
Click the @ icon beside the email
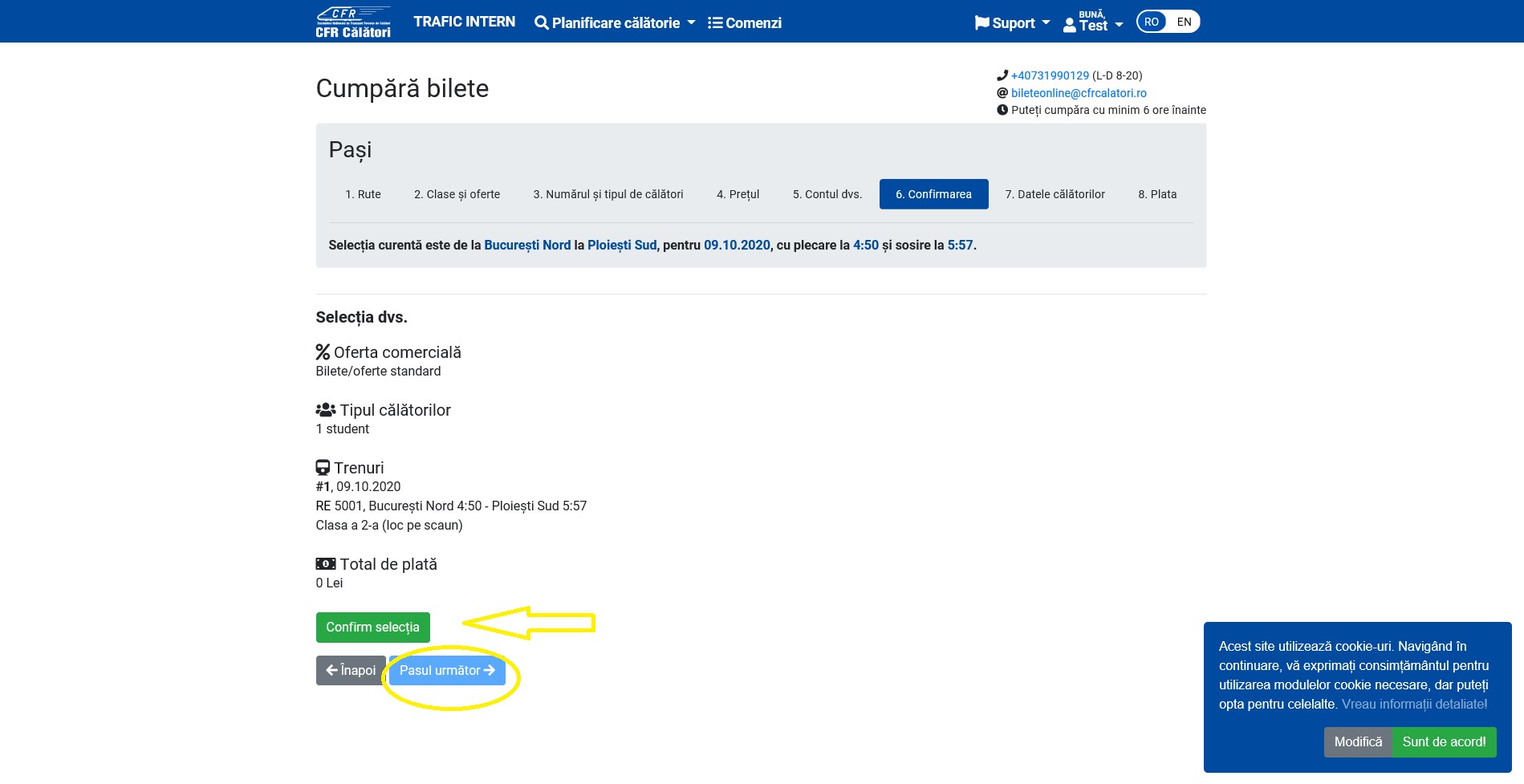pos(1002,93)
